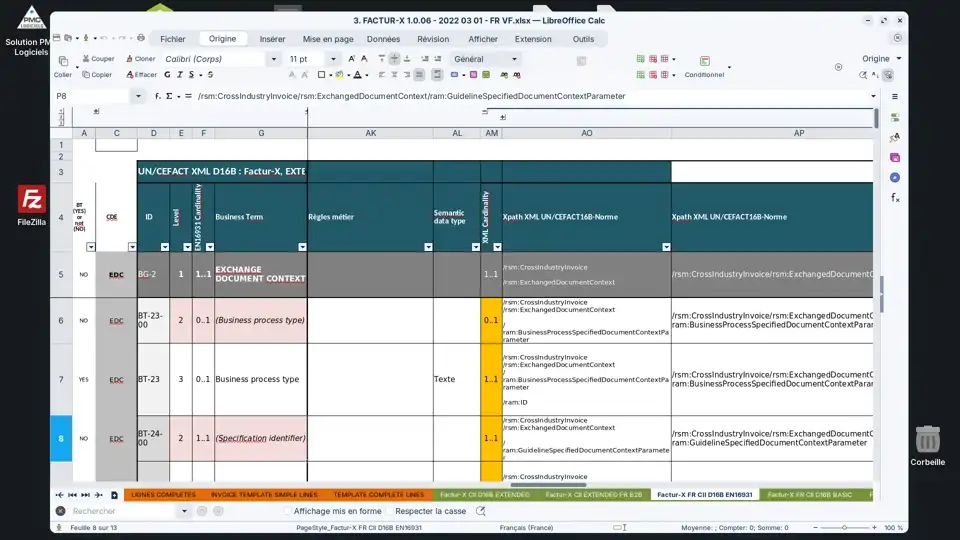The height and width of the screenshot is (540, 960).
Task: Apply bold formatting to cell
Action: pos(166,75)
